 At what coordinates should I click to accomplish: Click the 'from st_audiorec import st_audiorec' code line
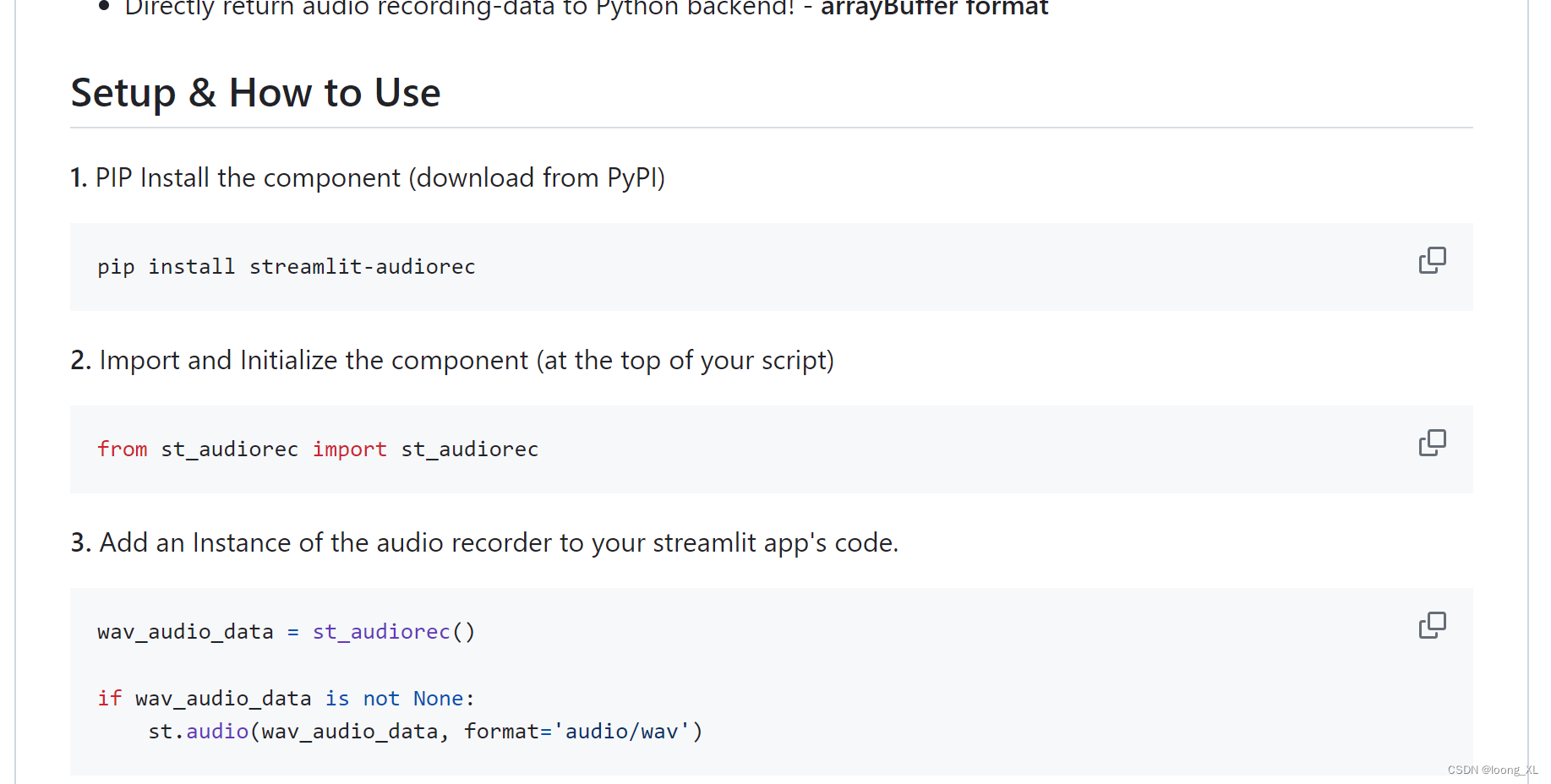(x=318, y=449)
